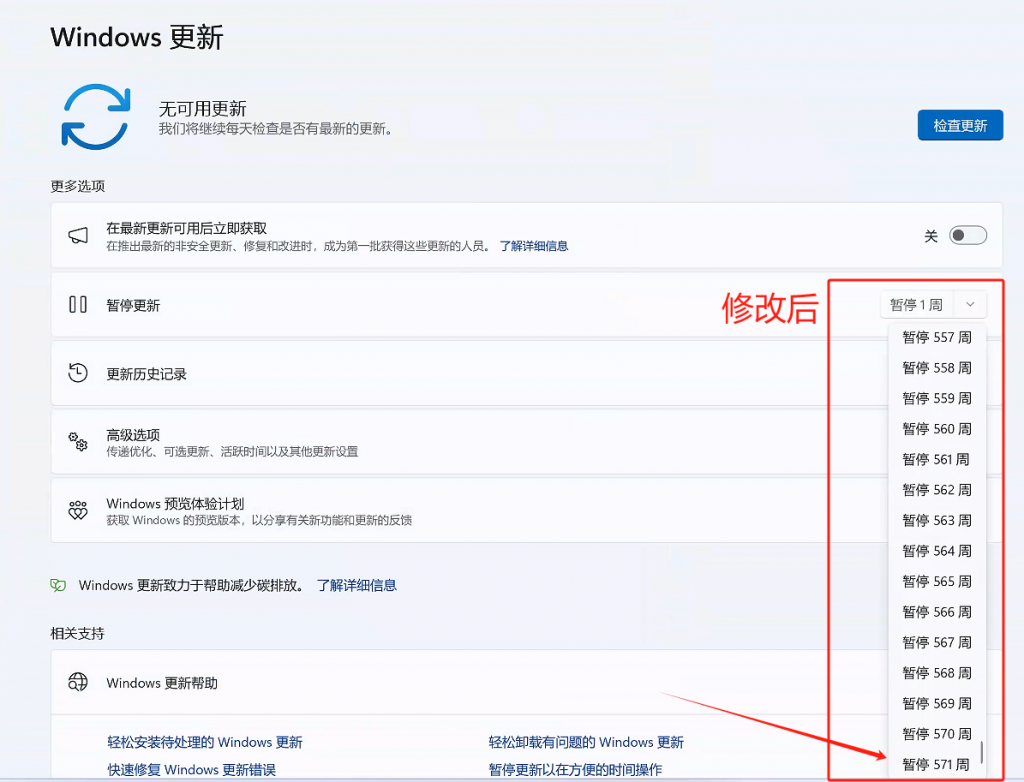Select 暂停 558 周 from the list
Image resolution: width=1024 pixels, height=782 pixels.
pyautogui.click(x=937, y=368)
